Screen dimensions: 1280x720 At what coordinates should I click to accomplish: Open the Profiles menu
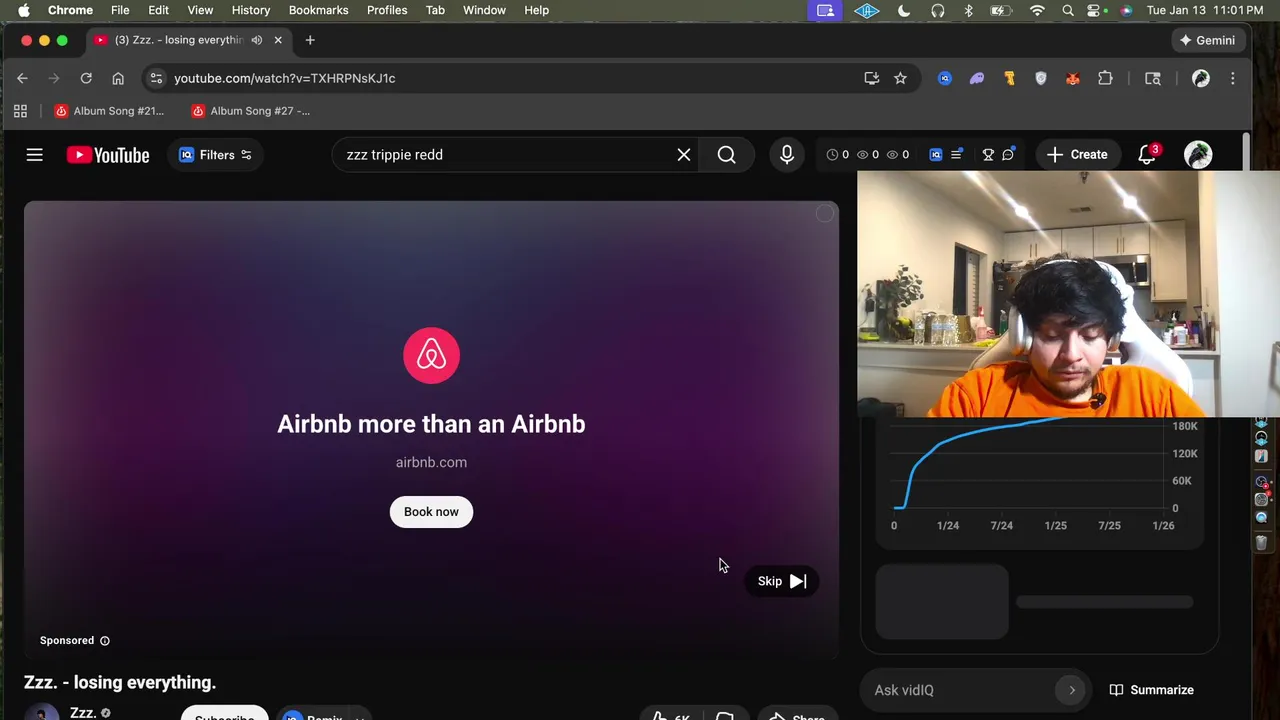tap(387, 10)
